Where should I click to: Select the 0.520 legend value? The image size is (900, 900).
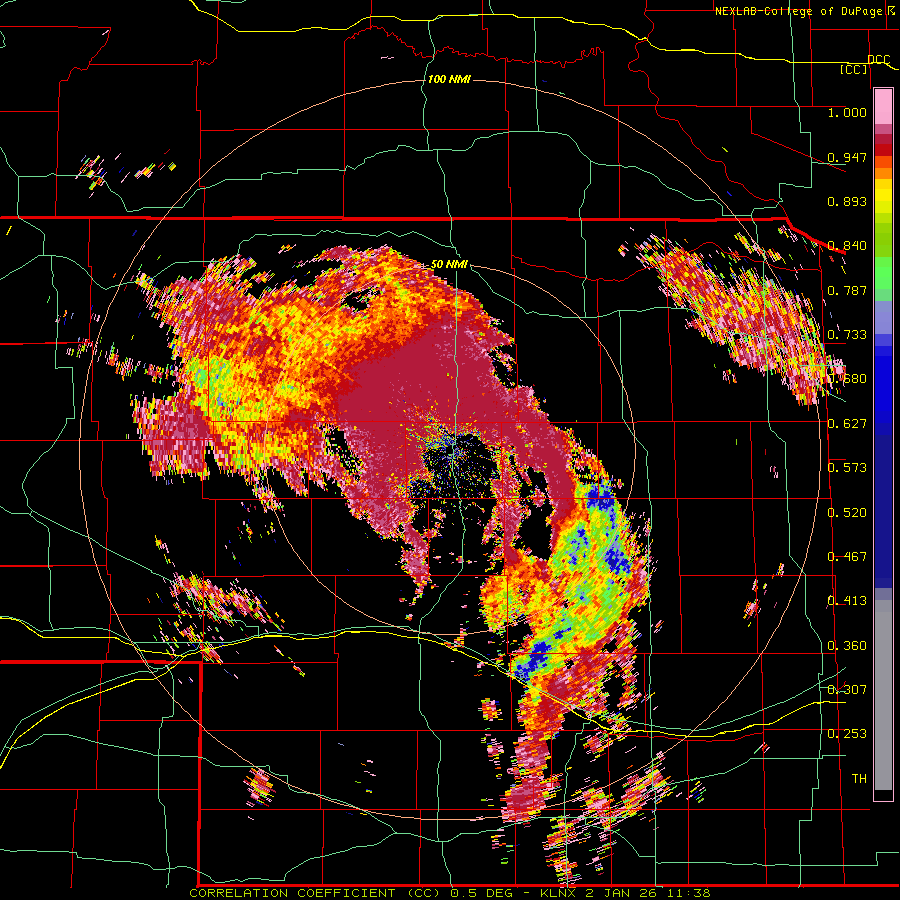[x=847, y=512]
